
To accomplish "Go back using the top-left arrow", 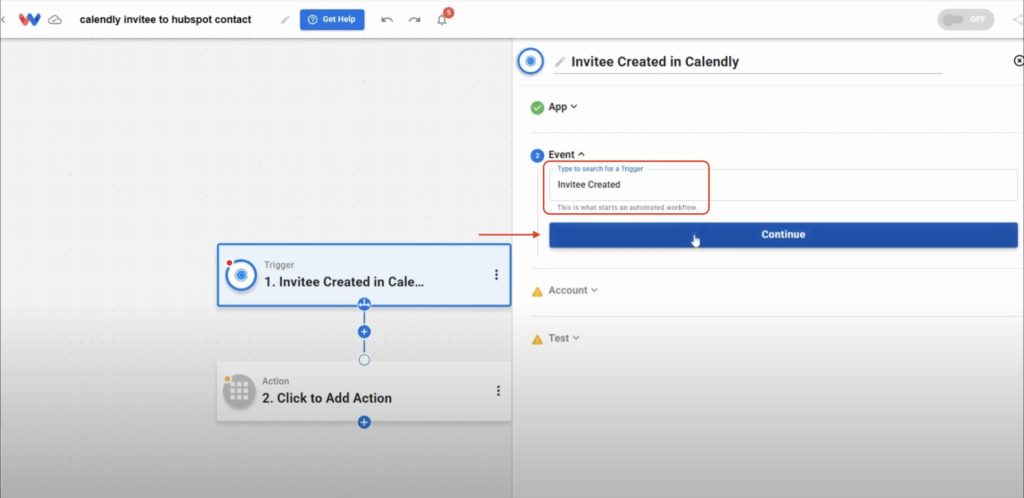I will pyautogui.click(x=3, y=20).
